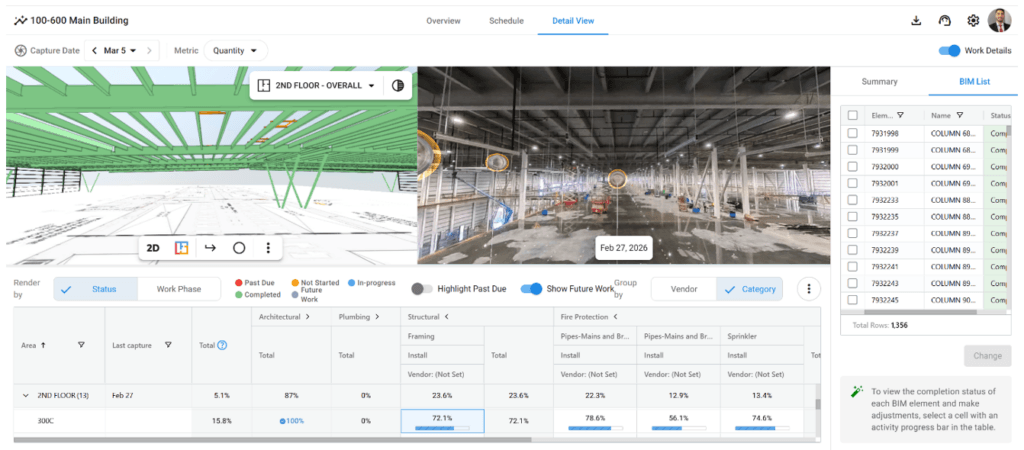Expand the Architectural column group
This screenshot has height=450, width=1024.
coord(307,317)
